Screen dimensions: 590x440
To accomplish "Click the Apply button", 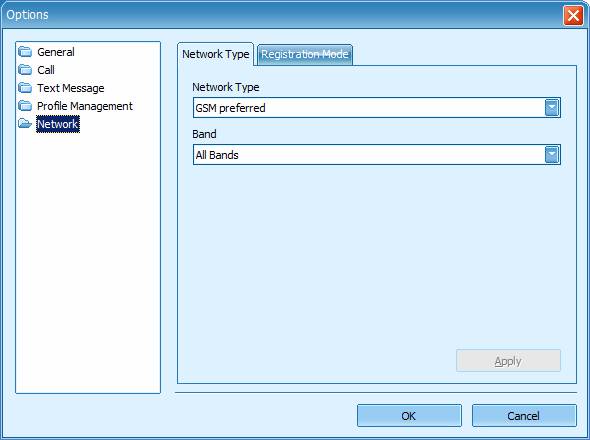I will (508, 361).
